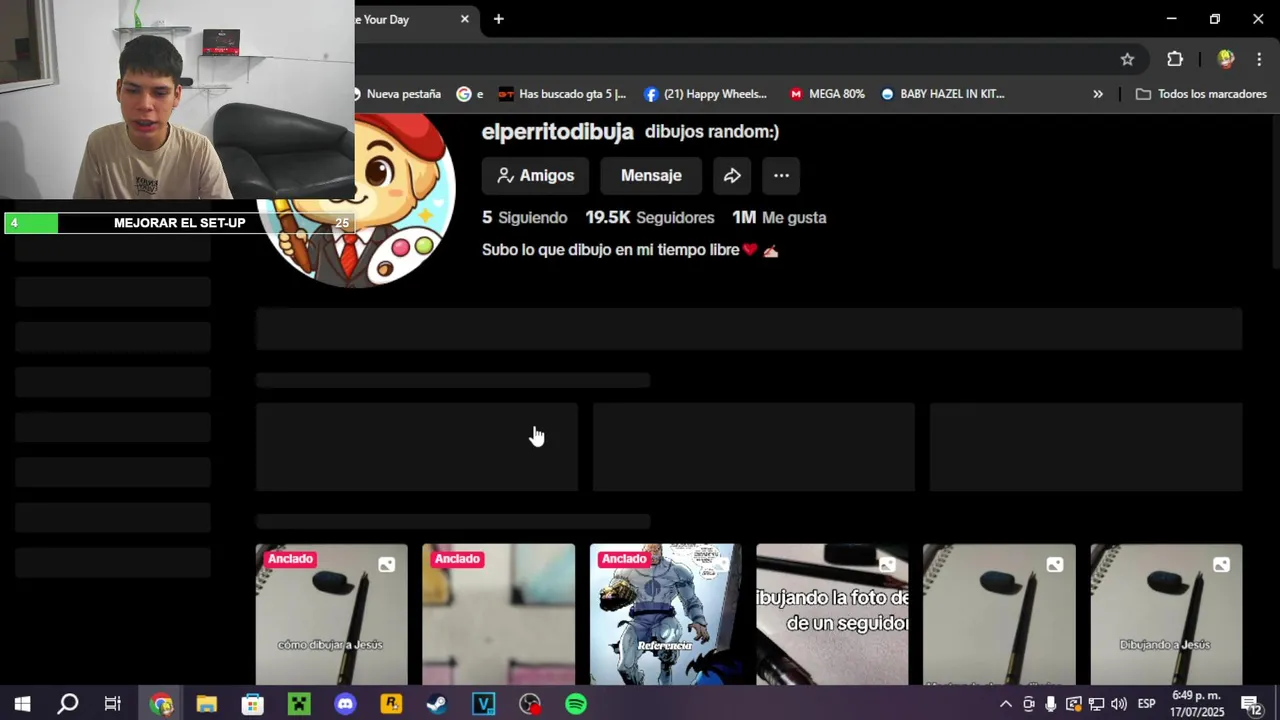
Task: Open the Vegas 'V' app in taskbar
Action: tap(483, 704)
